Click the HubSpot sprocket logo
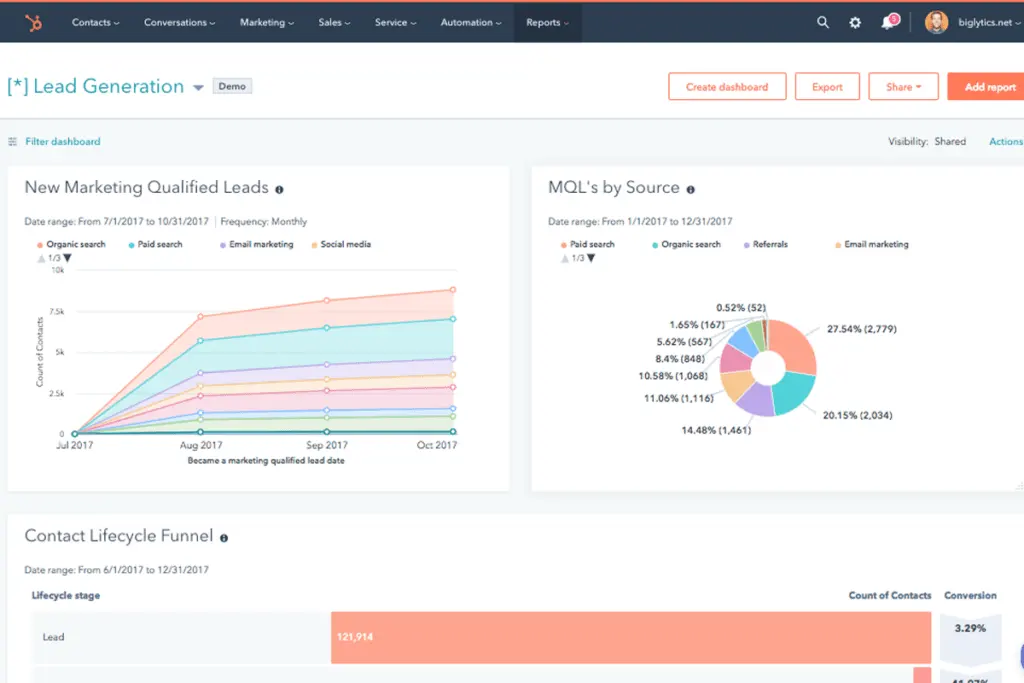 coord(33,23)
